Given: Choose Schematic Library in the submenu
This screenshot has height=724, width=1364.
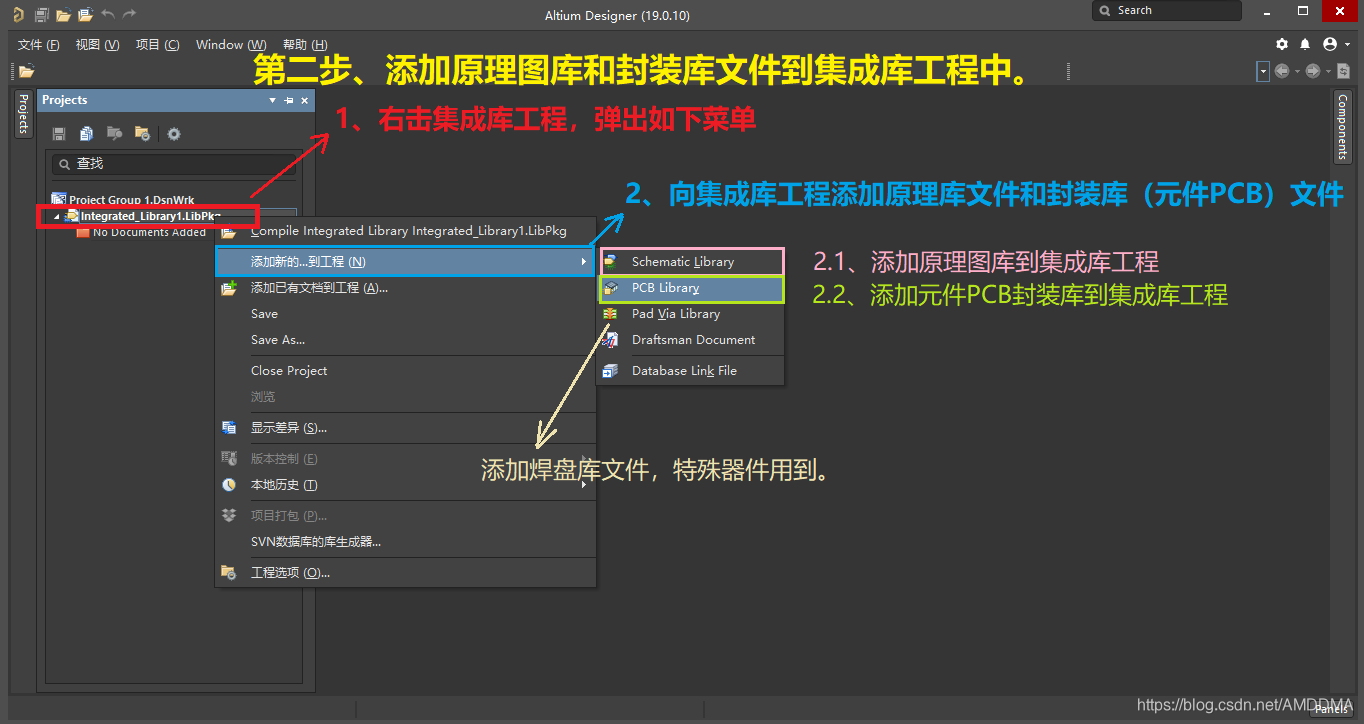Looking at the screenshot, I should click(x=682, y=262).
